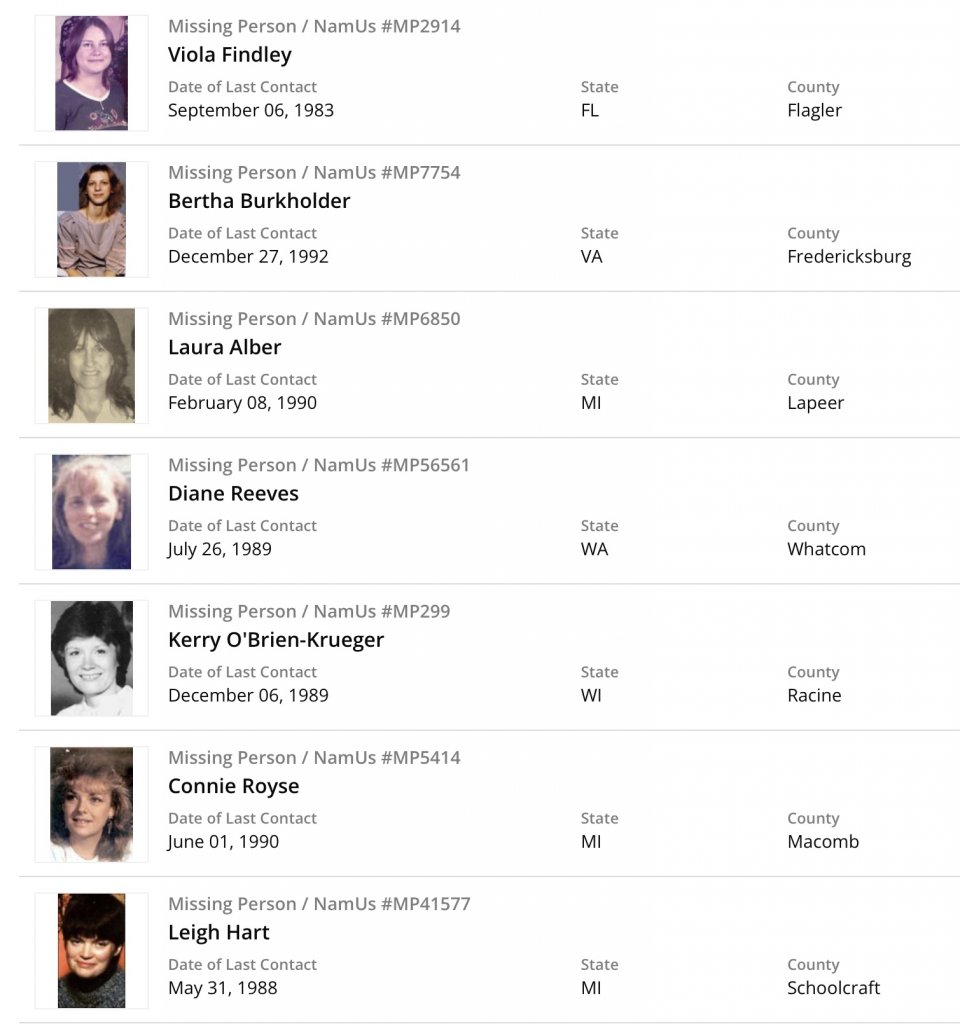
Task: Open the photo thumbnail in the Leigh Hart row
Action: pos(91,950)
